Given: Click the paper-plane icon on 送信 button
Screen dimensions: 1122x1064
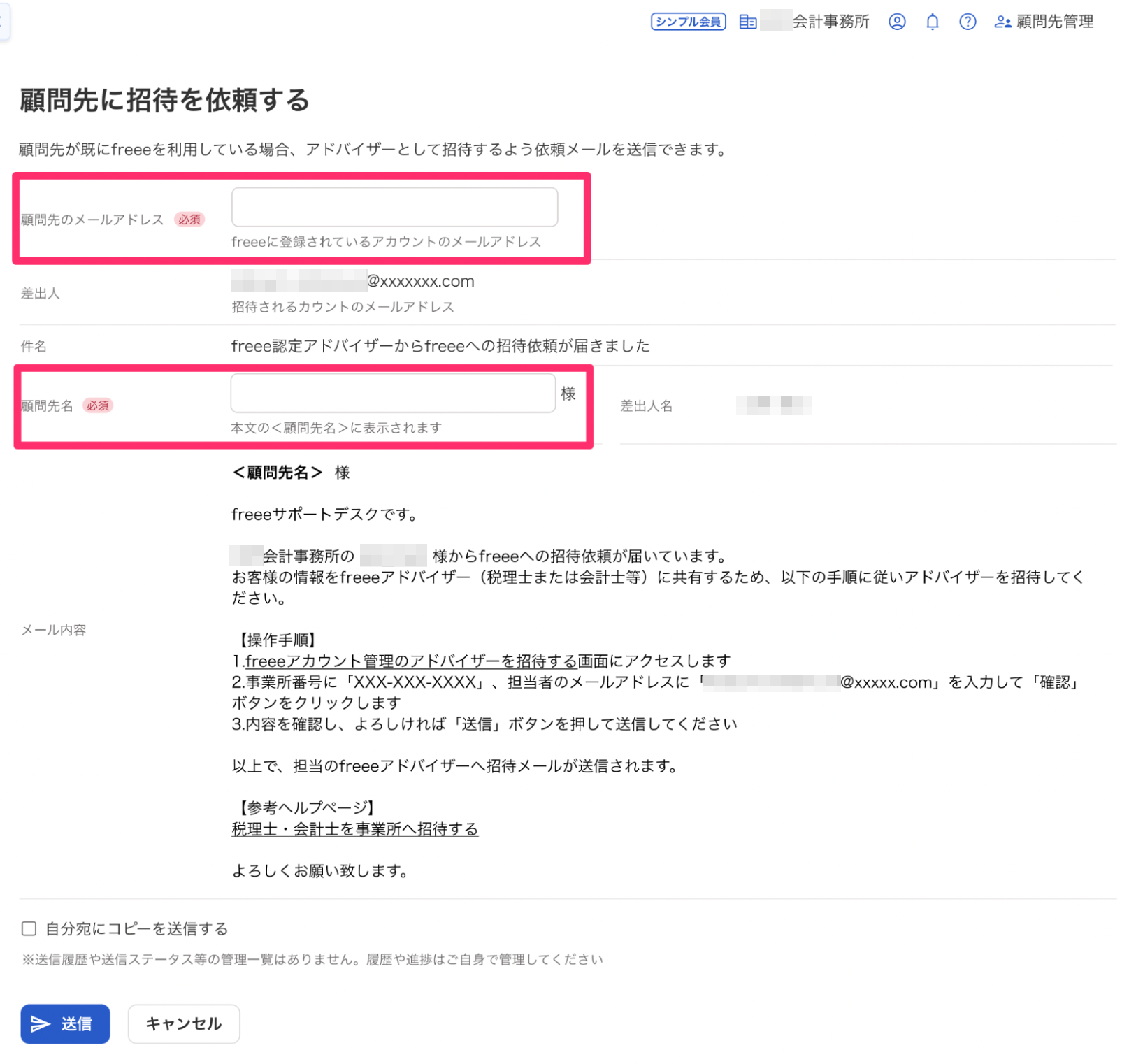Looking at the screenshot, I should [x=40, y=1023].
